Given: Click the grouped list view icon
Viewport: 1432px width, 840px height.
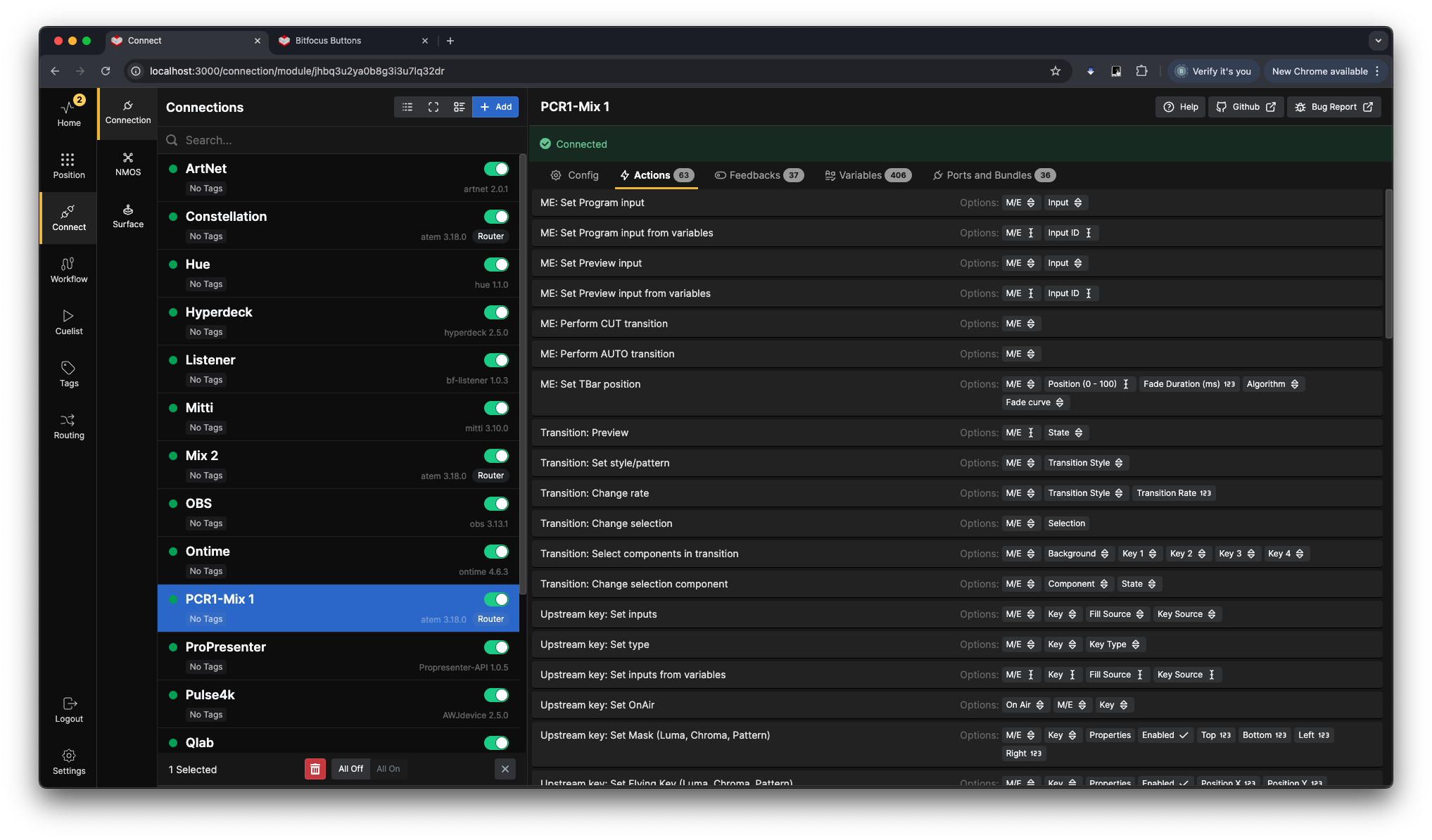Looking at the screenshot, I should click(x=460, y=107).
